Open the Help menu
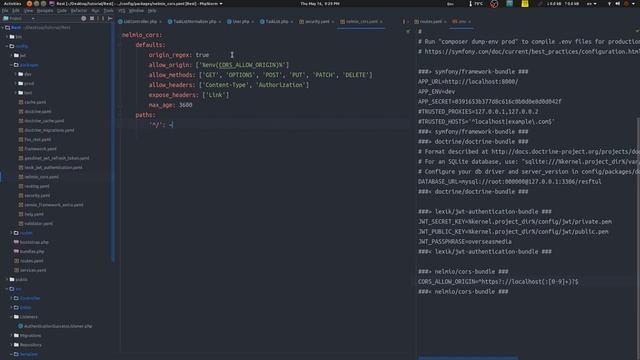640x360 pixels. point(152,11)
